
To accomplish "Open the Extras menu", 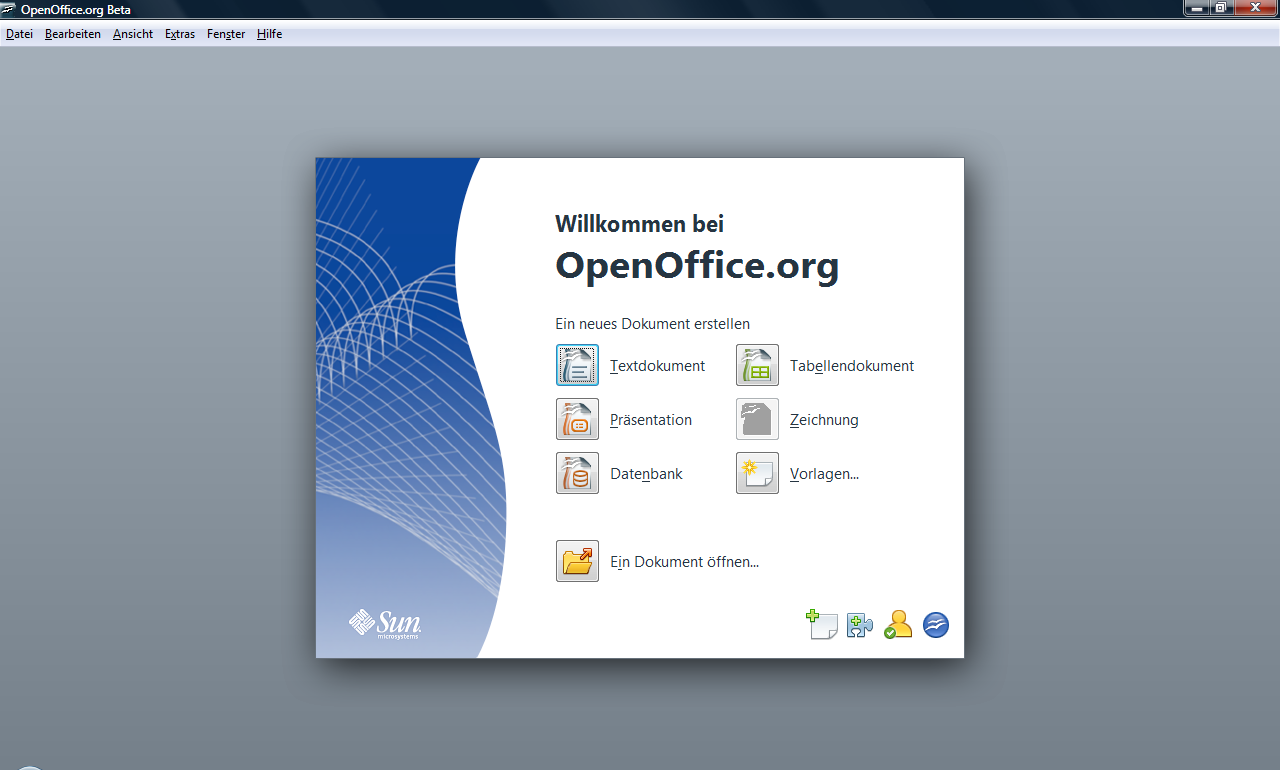I will [180, 34].
